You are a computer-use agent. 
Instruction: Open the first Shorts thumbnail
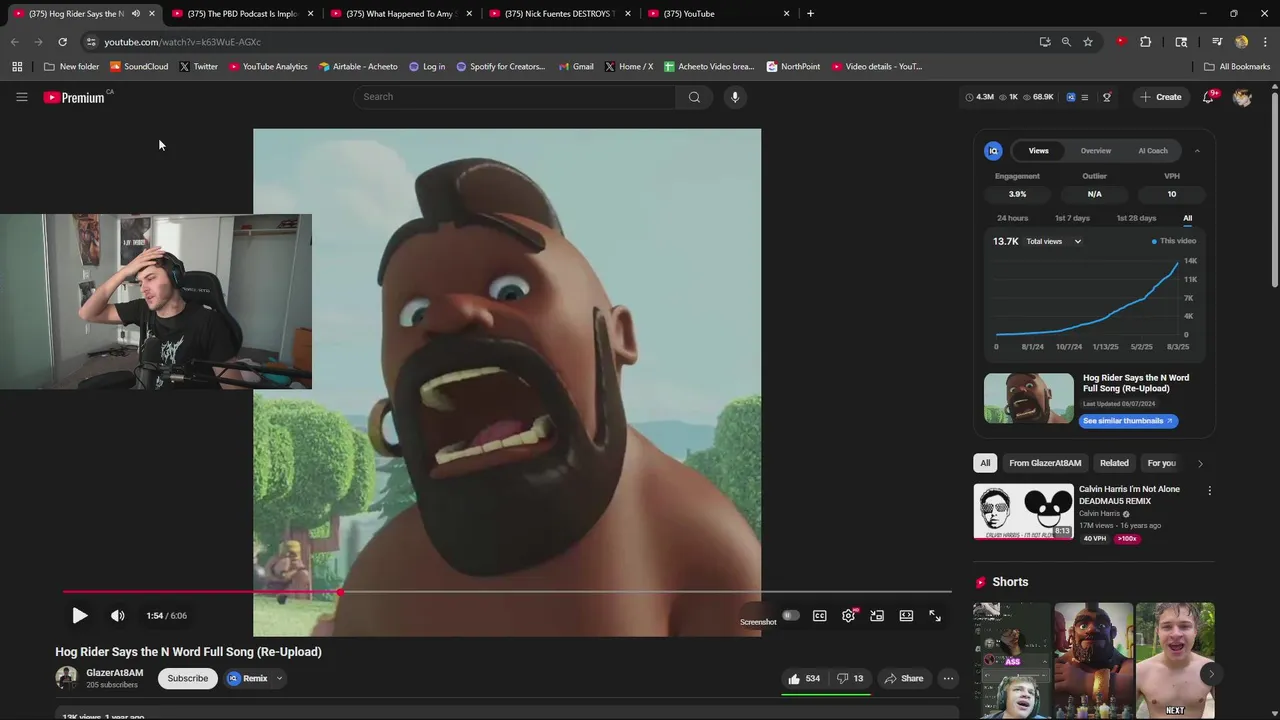pos(1011,660)
